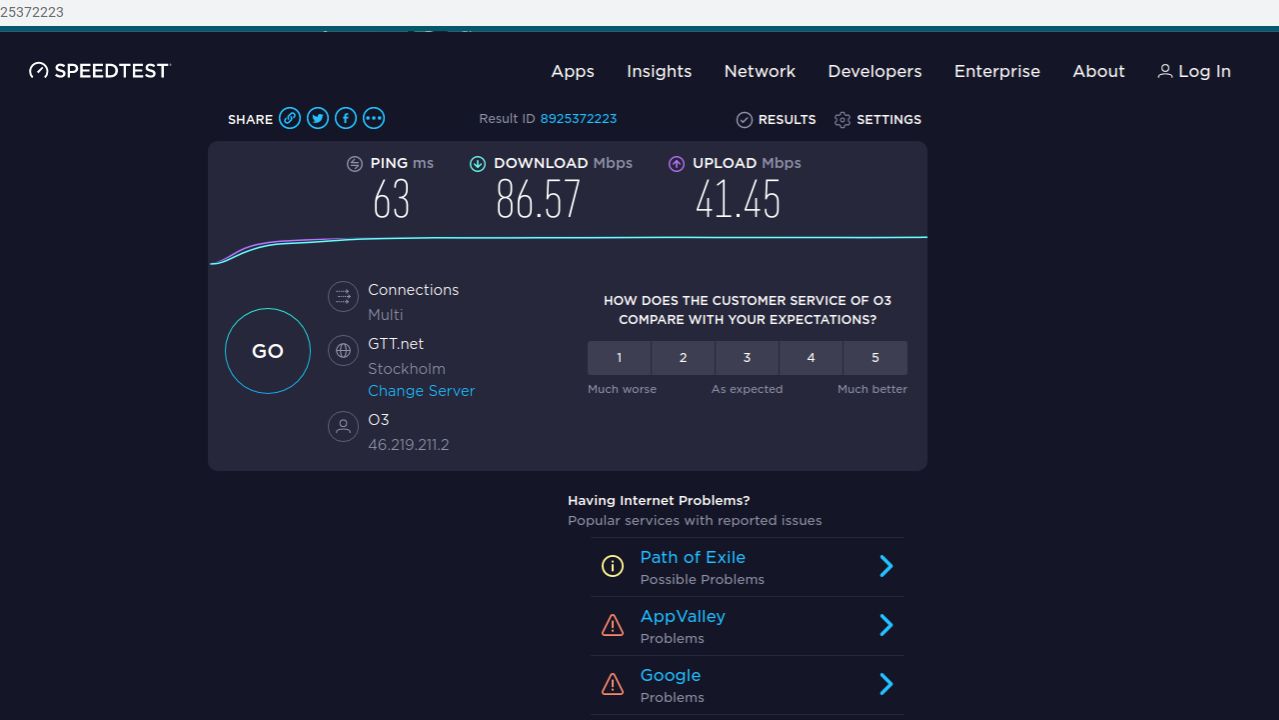The image size is (1279, 720).
Task: Expand AppValley chevron arrow
Action: [x=886, y=626]
